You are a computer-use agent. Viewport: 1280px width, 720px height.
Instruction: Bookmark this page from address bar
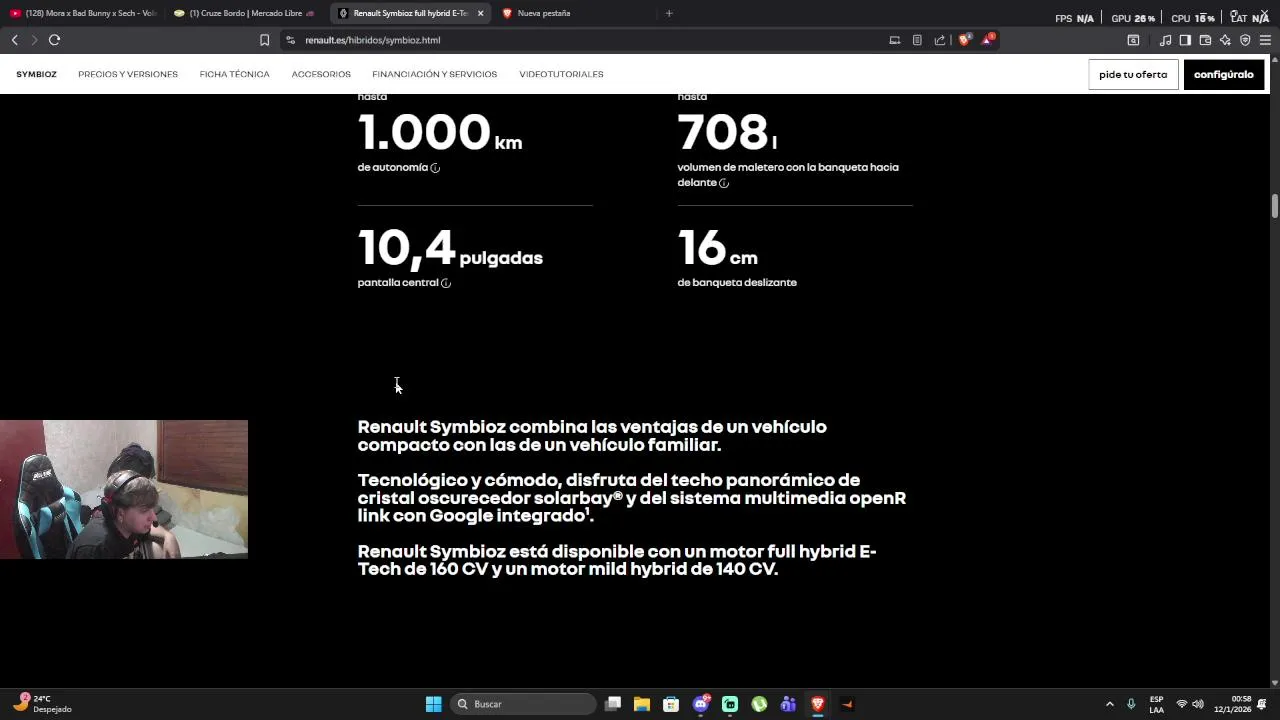(x=264, y=40)
